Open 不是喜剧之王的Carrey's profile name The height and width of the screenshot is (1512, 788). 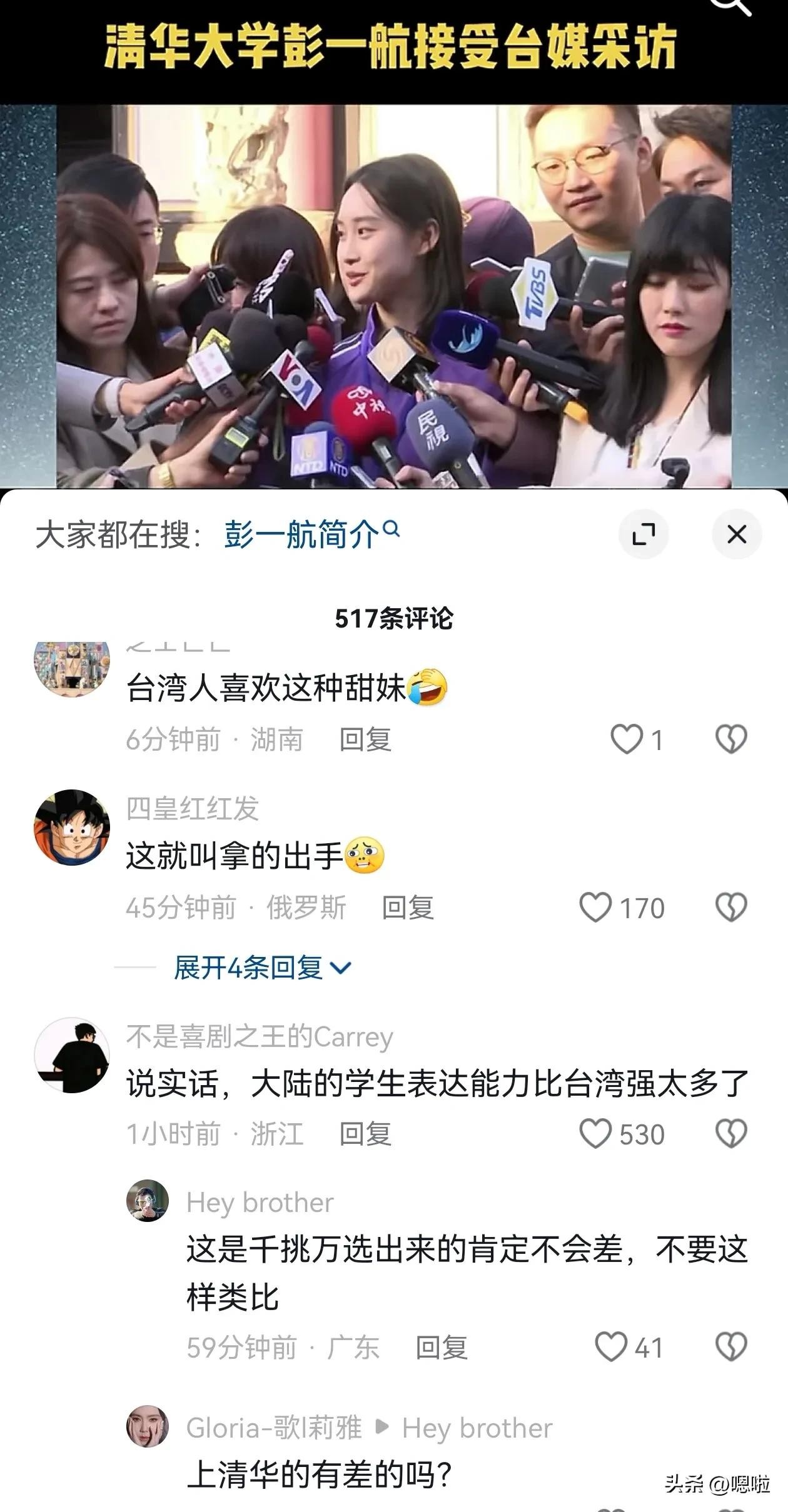[260, 1037]
